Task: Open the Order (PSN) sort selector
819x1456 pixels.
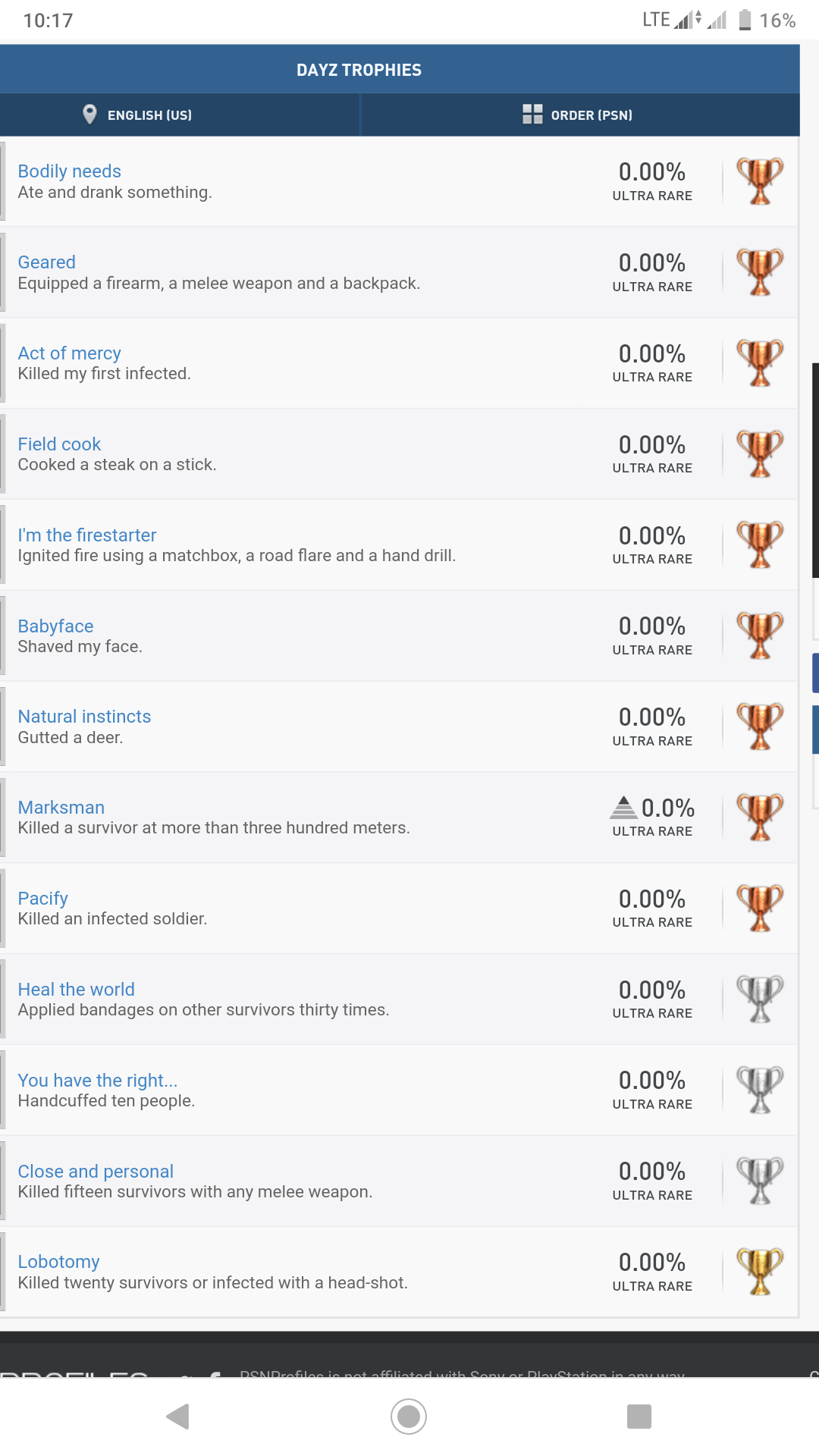Action: point(591,115)
